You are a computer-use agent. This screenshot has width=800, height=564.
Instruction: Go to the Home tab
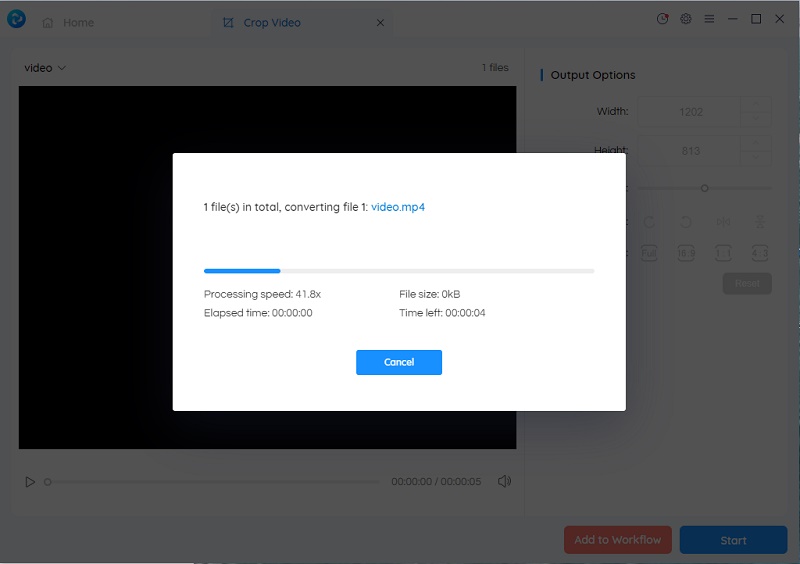point(68,22)
